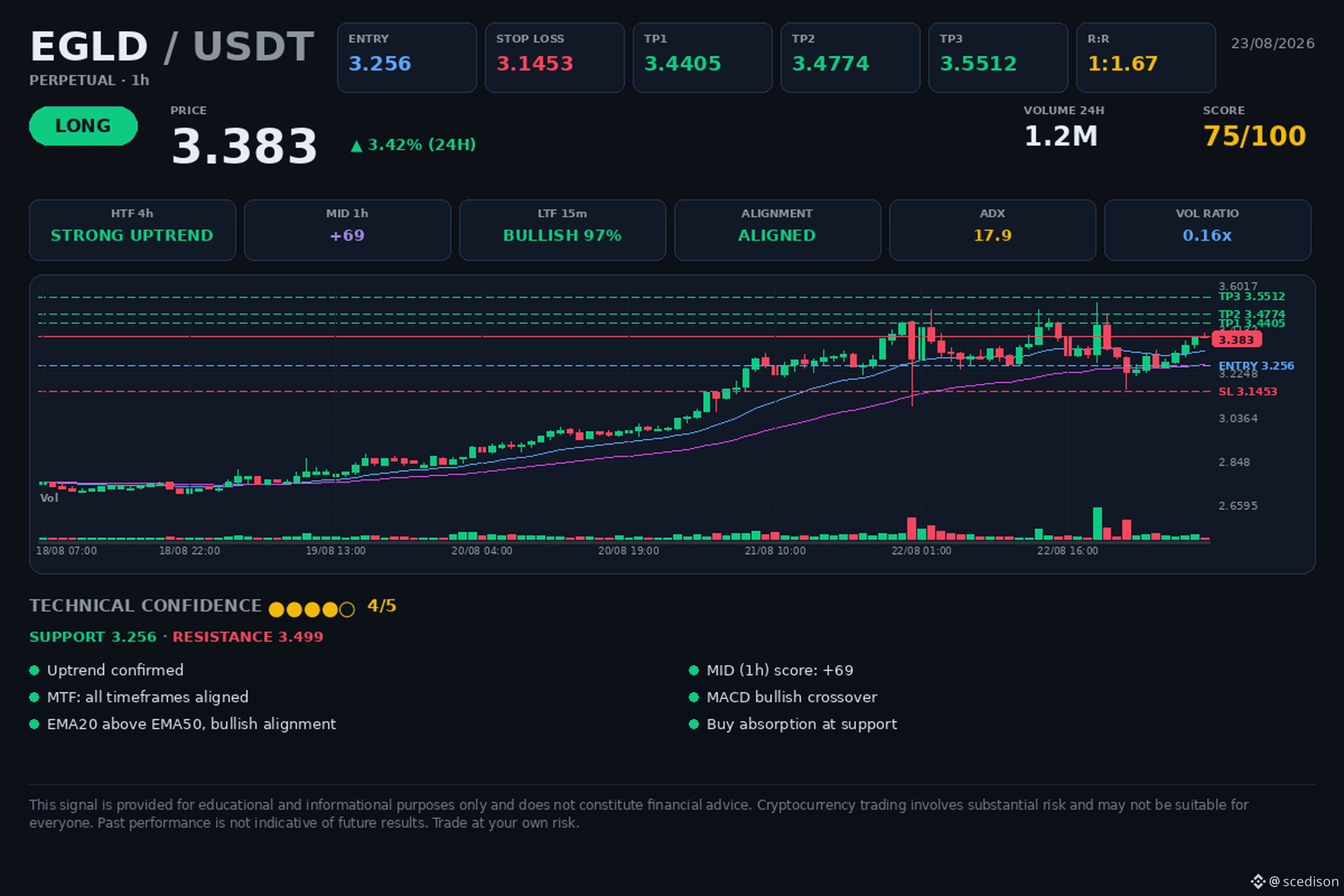Open the HTF 4h STRONG UPTREND card
The image size is (1344, 896).
(133, 230)
